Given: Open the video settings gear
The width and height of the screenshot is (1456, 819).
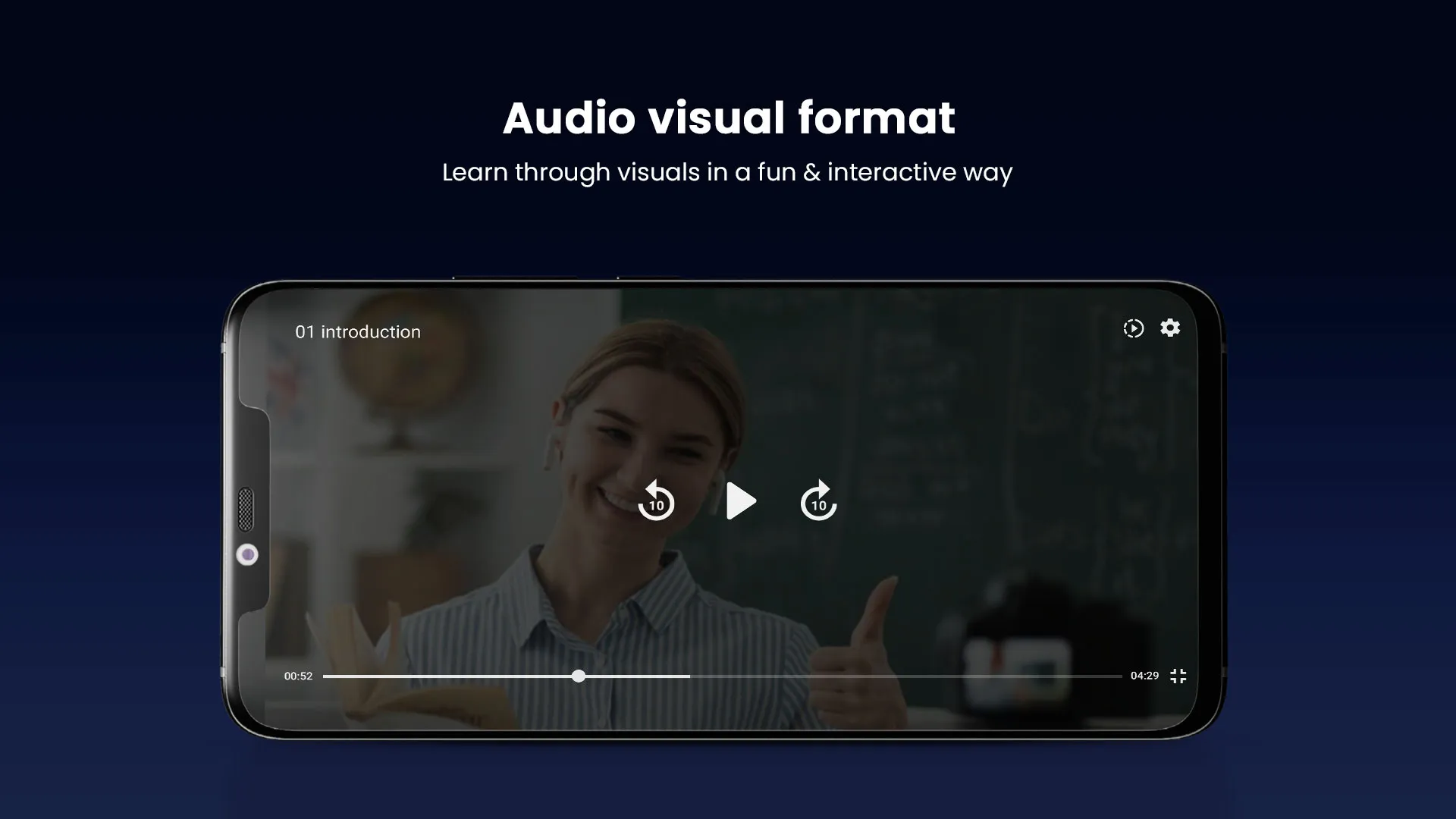Looking at the screenshot, I should tap(1170, 328).
